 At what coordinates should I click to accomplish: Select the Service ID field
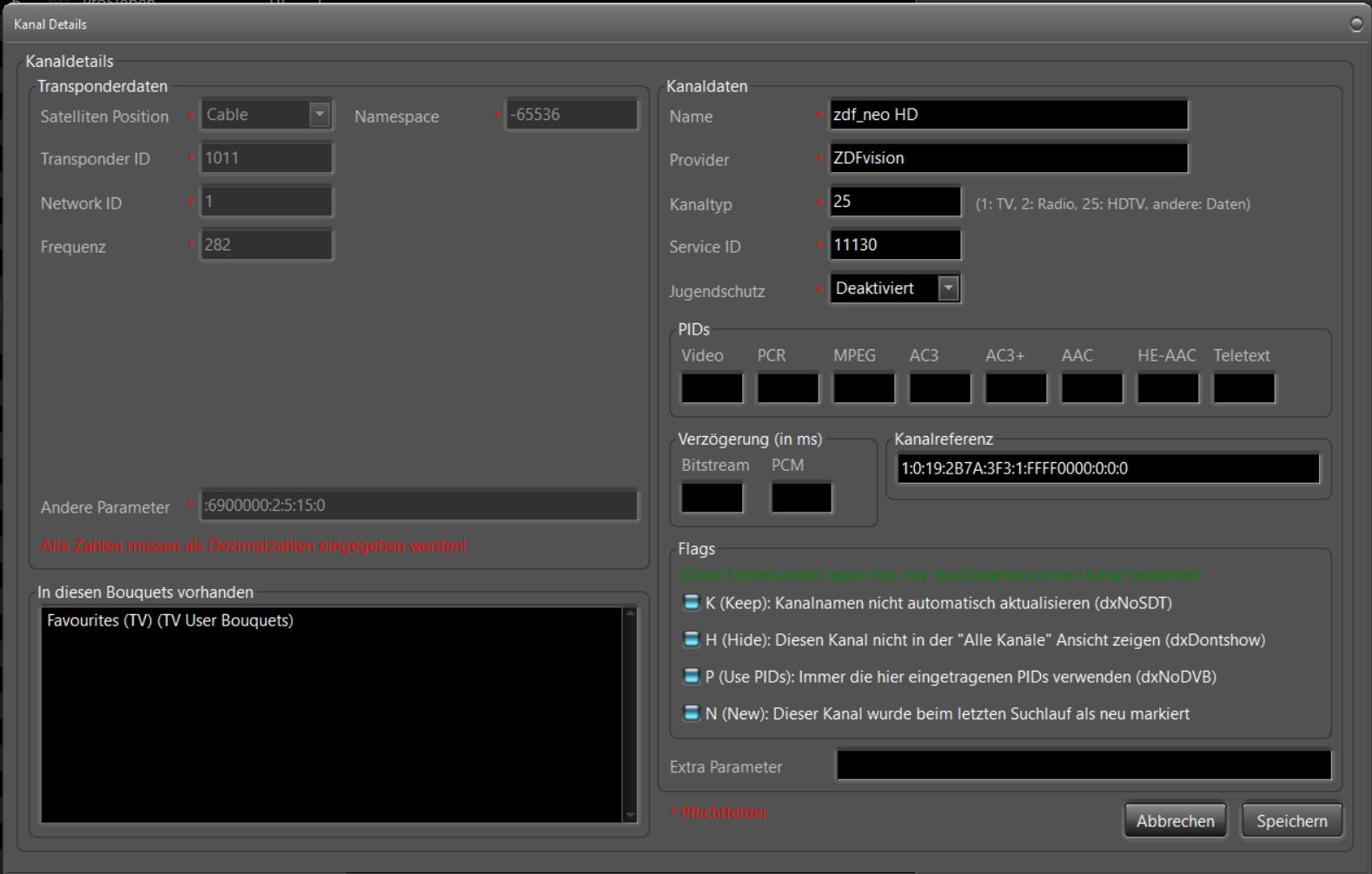point(895,245)
